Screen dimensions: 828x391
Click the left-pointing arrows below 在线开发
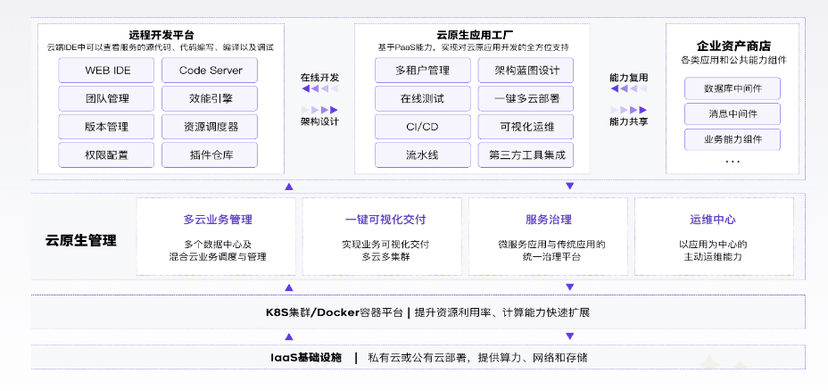[x=319, y=89]
